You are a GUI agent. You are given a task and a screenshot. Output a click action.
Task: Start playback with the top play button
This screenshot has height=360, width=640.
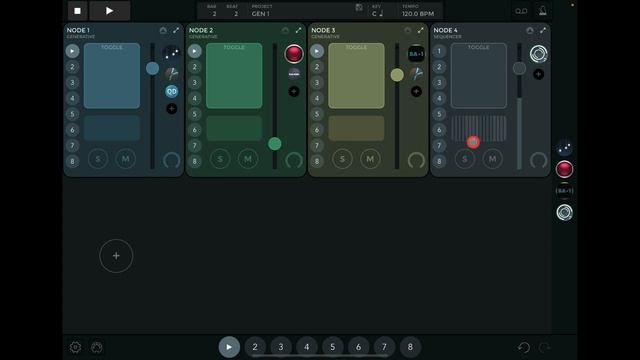coord(109,11)
